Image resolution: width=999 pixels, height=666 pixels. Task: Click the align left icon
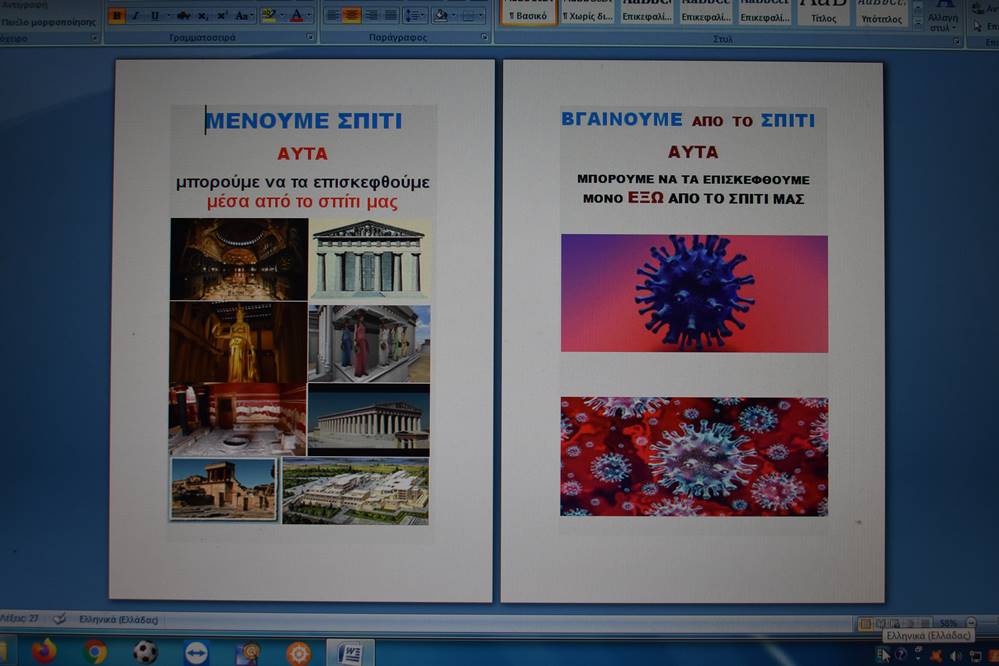pos(333,15)
